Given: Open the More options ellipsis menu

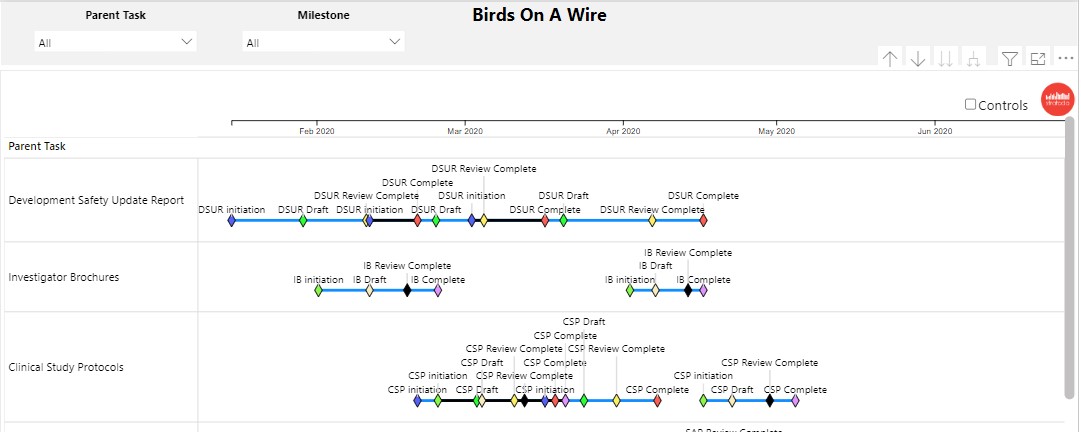Looking at the screenshot, I should (1065, 59).
